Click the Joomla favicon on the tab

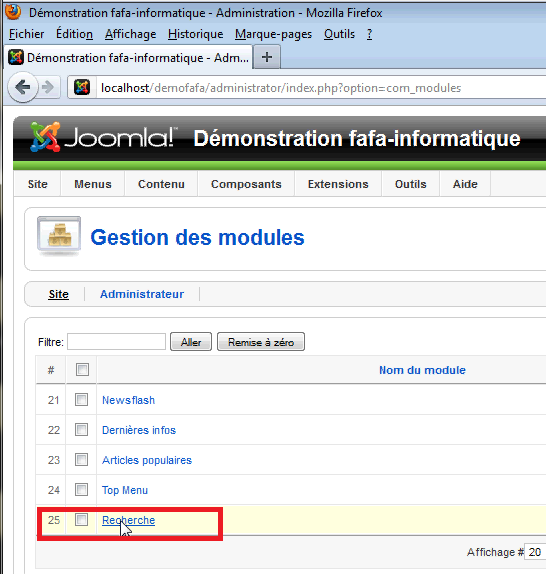click(x=16, y=57)
